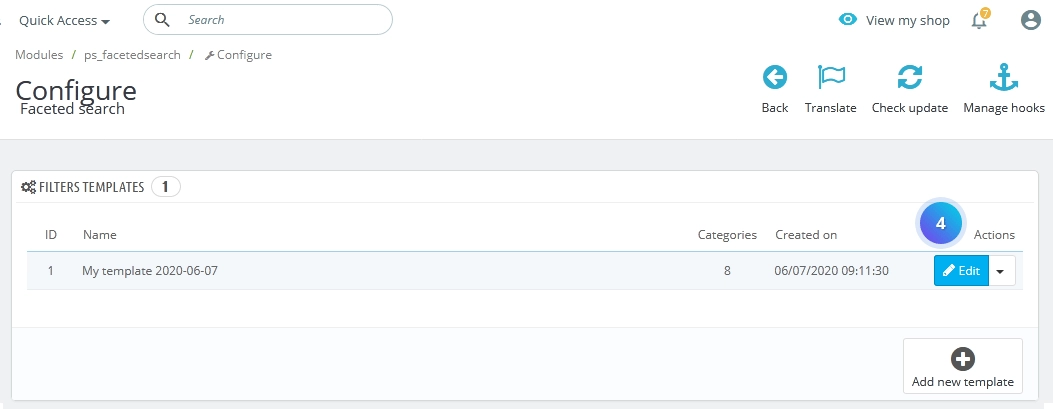1053x409 pixels.
Task: Click the plus icon to add template
Action: [x=963, y=359]
